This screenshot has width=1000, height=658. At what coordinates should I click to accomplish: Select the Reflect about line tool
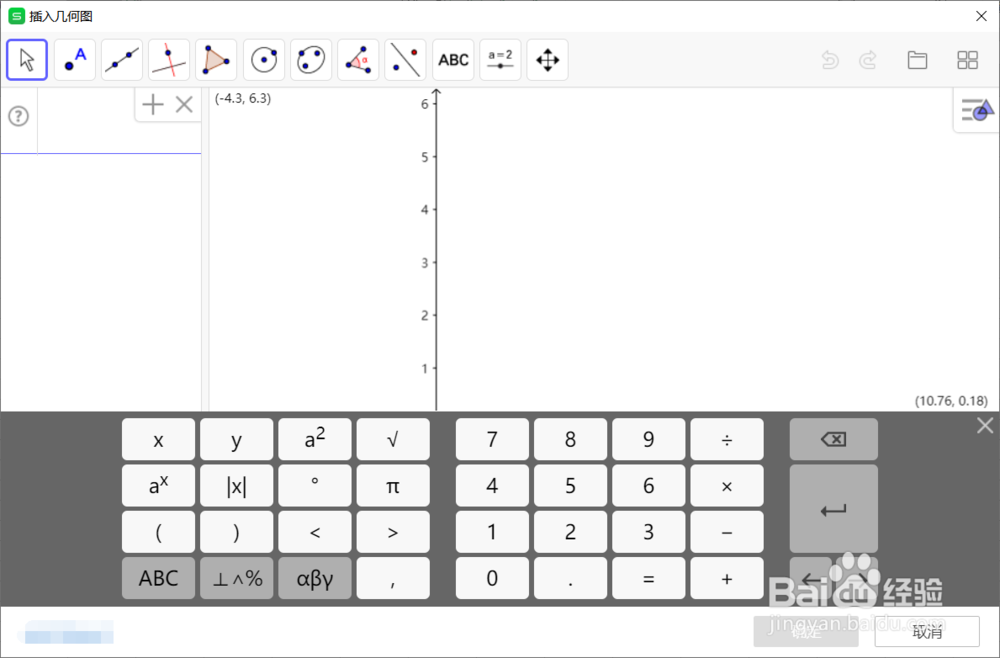coord(406,60)
